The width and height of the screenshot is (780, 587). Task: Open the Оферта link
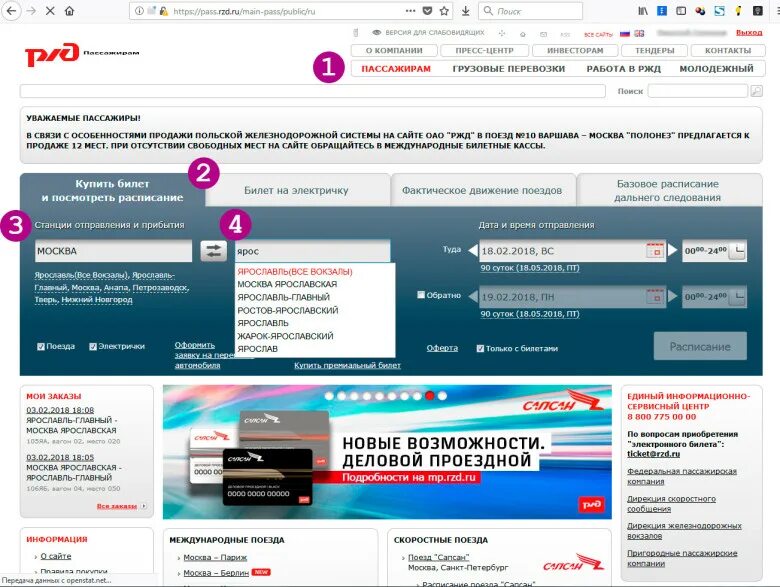click(x=442, y=348)
